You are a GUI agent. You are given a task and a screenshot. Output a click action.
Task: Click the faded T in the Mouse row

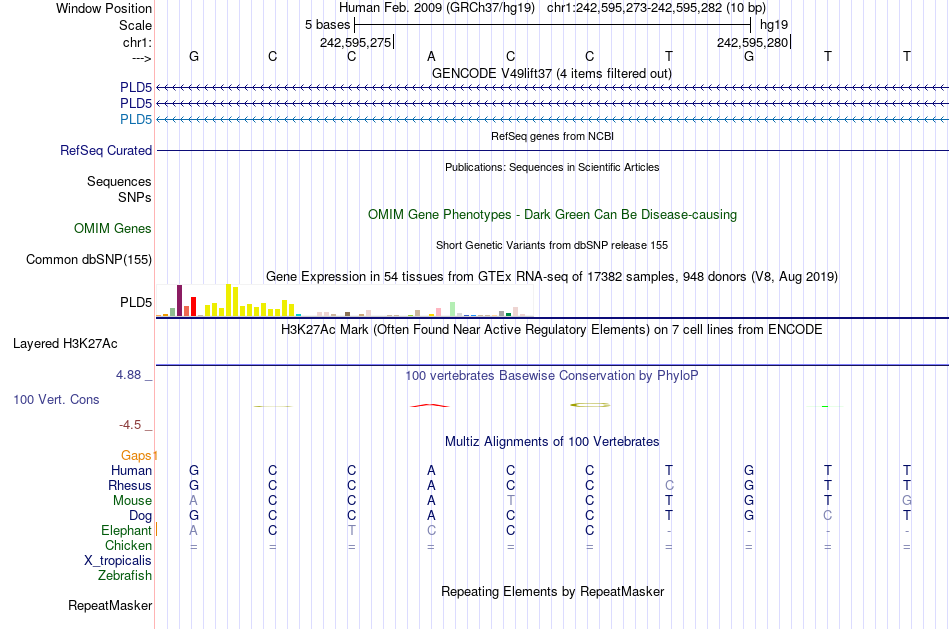[x=510, y=501]
